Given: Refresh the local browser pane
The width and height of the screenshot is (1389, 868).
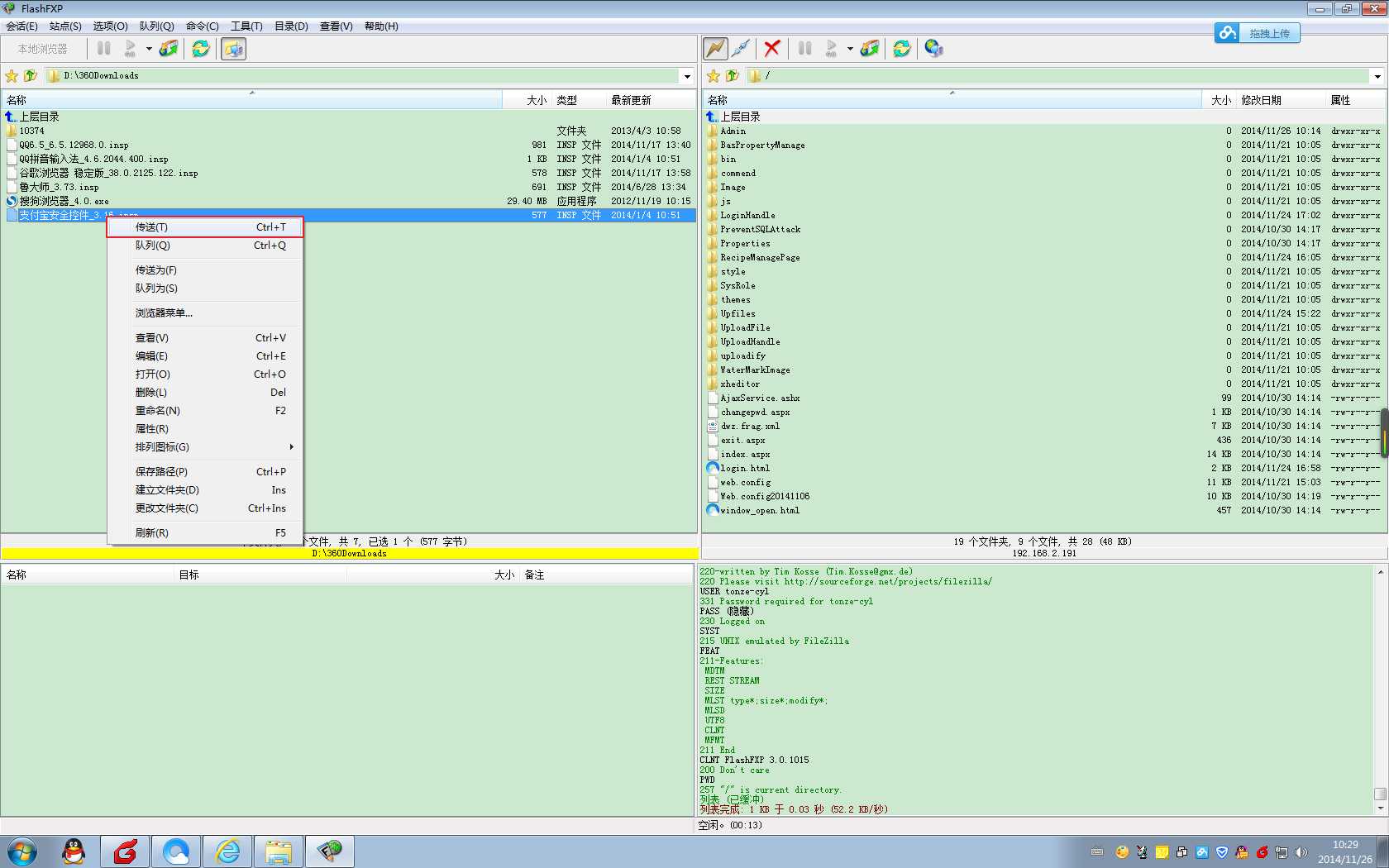Looking at the screenshot, I should (201, 49).
